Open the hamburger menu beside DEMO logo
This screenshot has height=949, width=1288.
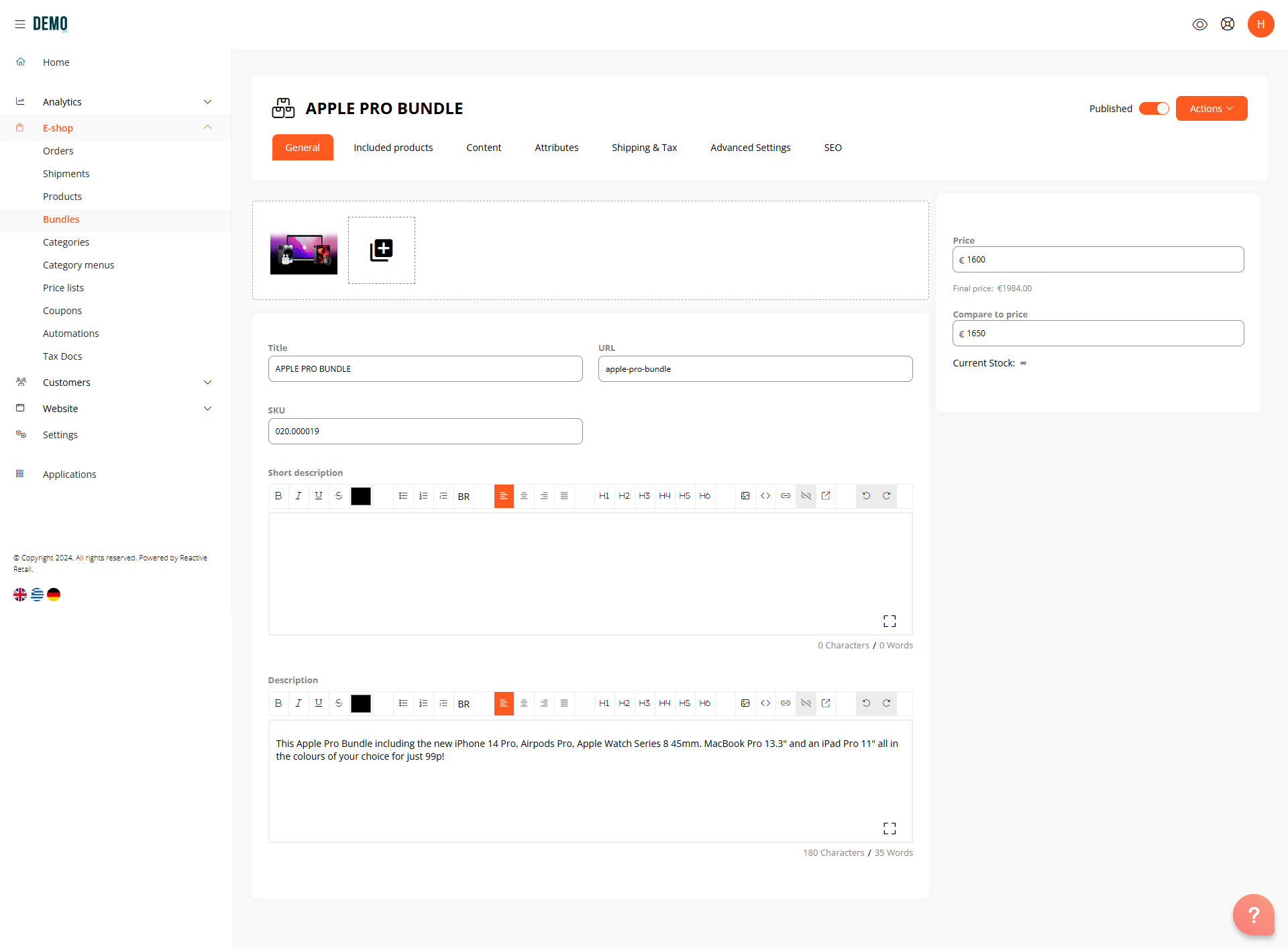(20, 24)
